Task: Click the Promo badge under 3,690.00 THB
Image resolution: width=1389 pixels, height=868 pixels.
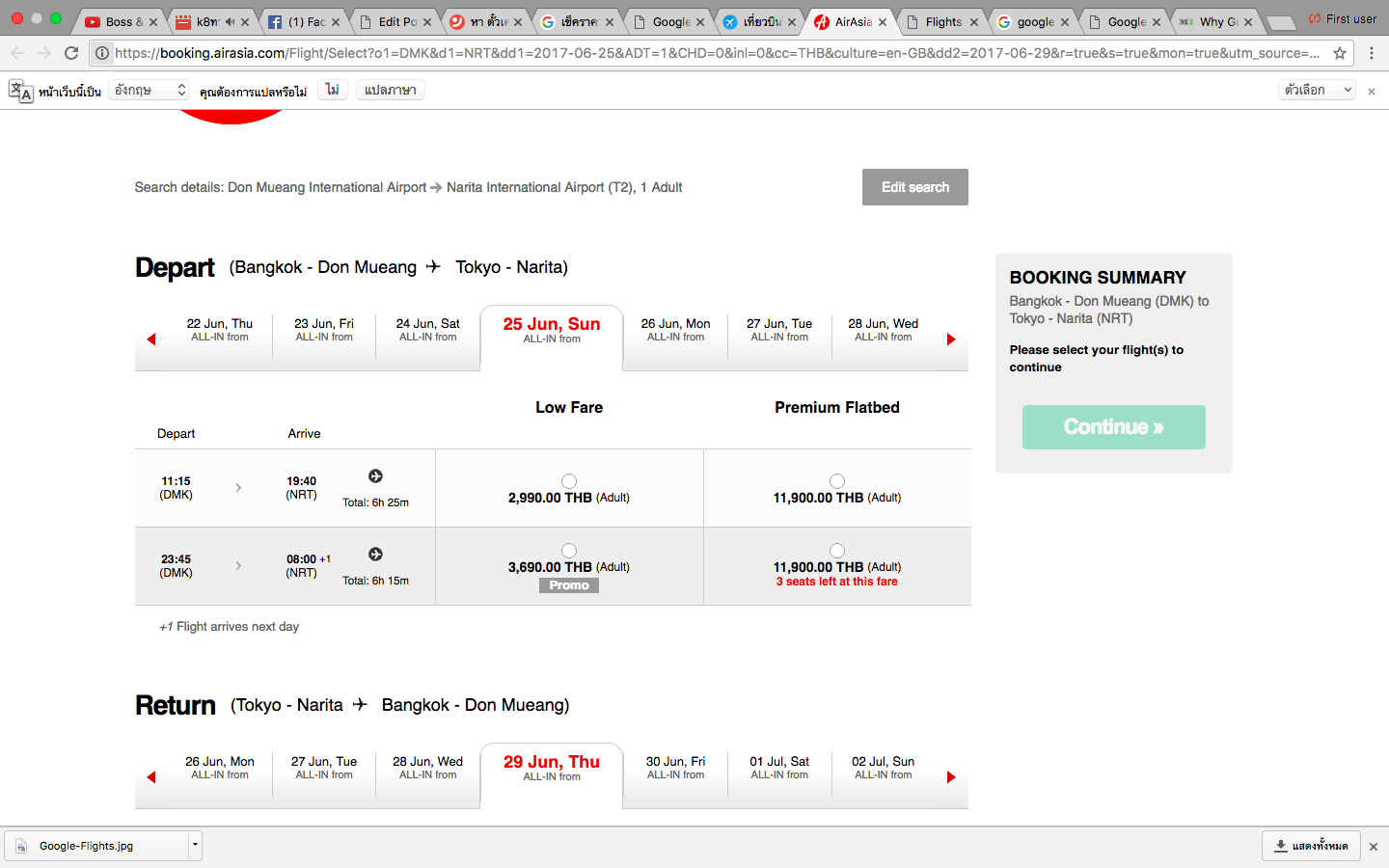Action: coord(569,585)
